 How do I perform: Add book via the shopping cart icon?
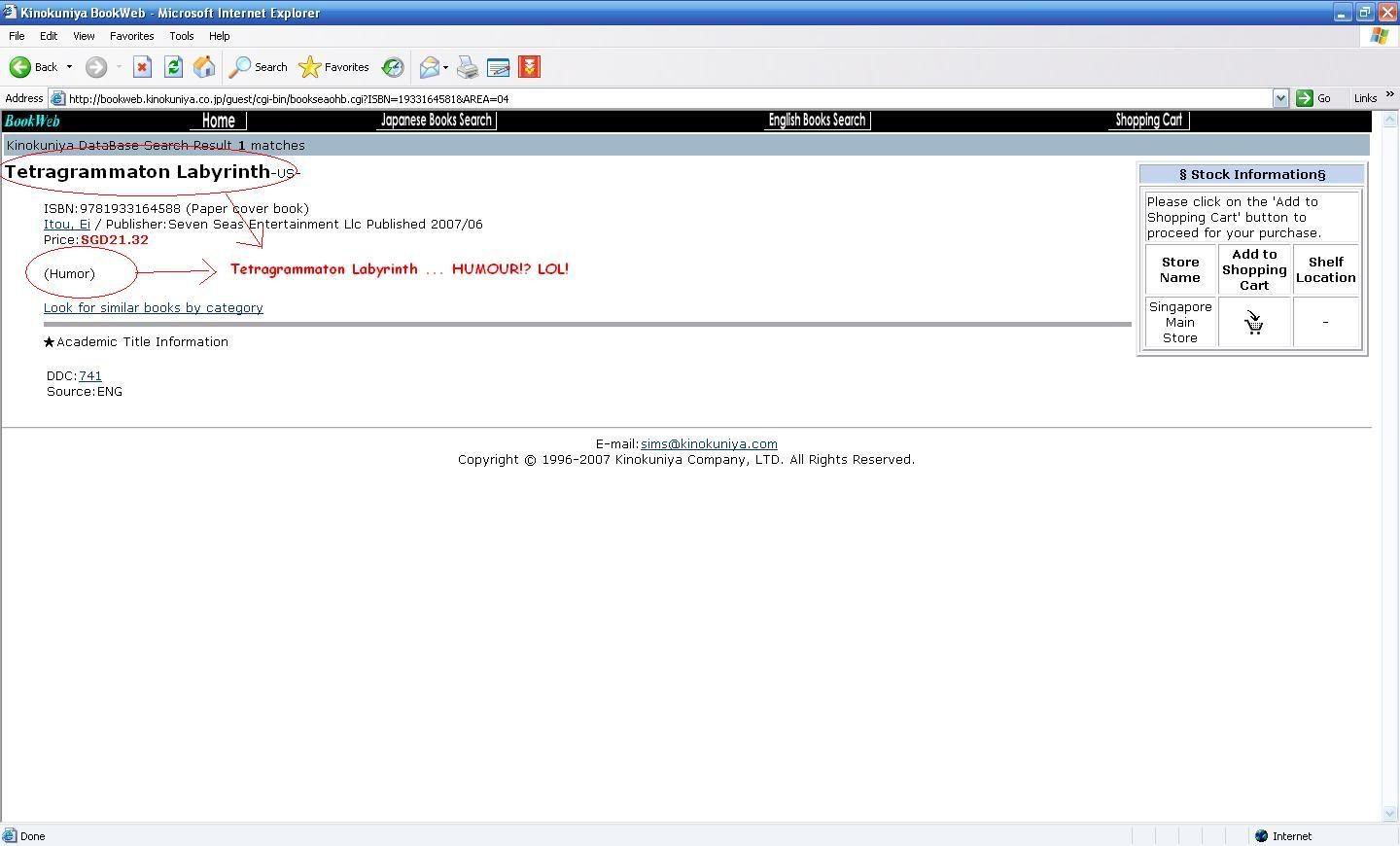1254,323
